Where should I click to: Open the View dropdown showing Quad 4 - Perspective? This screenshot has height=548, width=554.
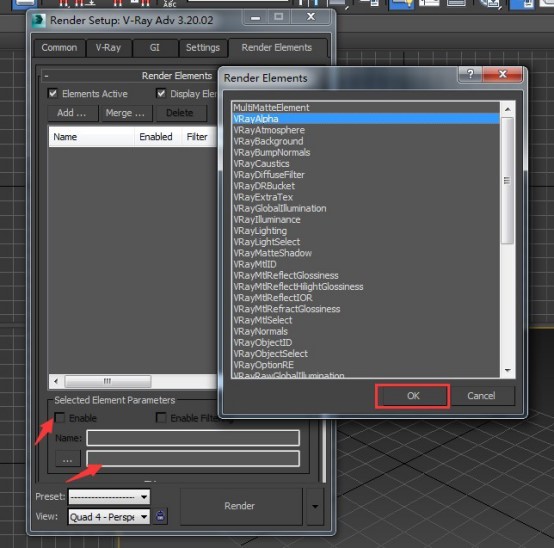pyautogui.click(x=109, y=517)
